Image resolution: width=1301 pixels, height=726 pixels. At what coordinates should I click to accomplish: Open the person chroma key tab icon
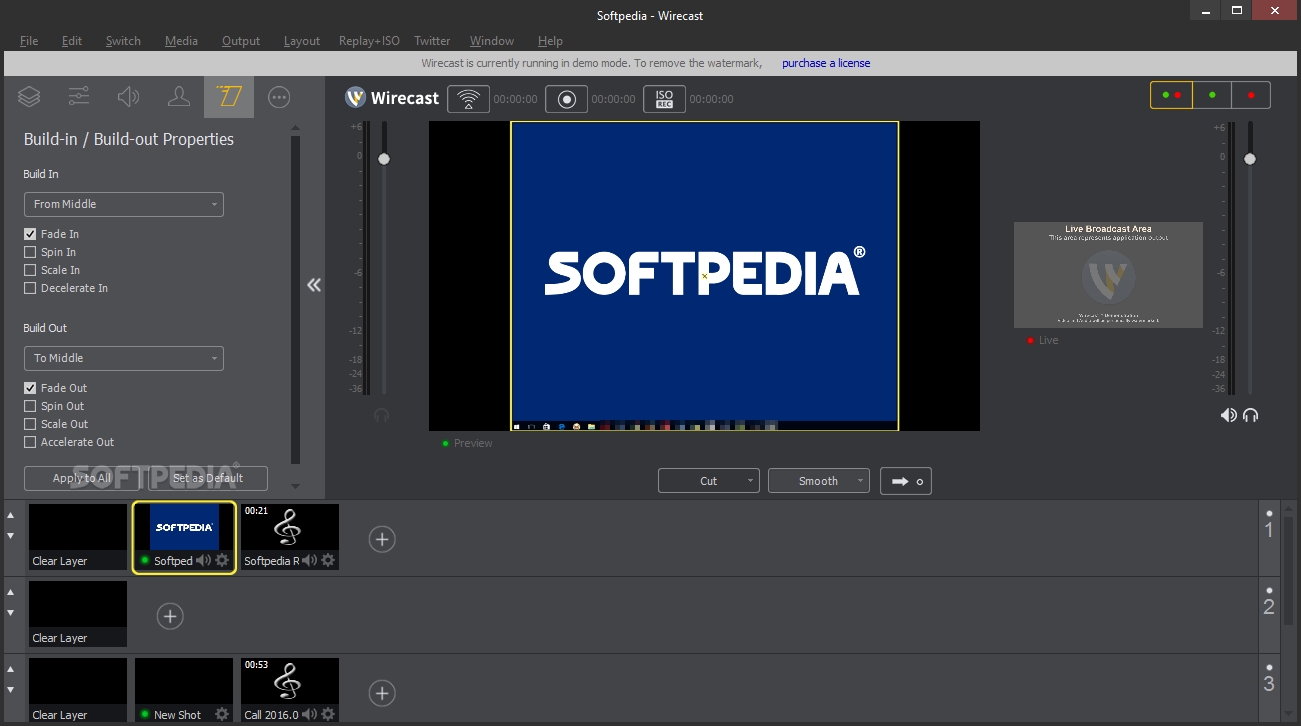(179, 97)
